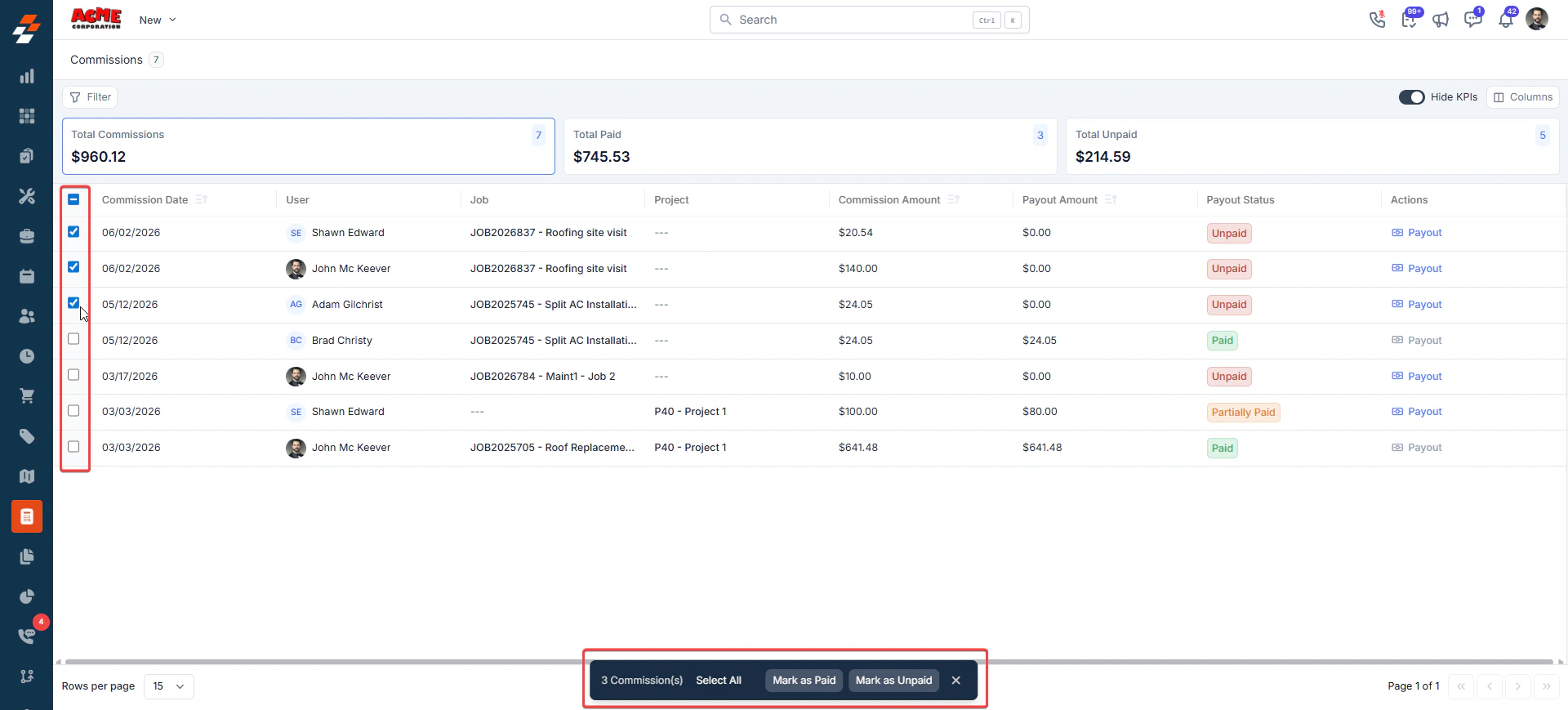Open the Columns chooser
Screen dimensions: 1568x710
tap(1523, 97)
